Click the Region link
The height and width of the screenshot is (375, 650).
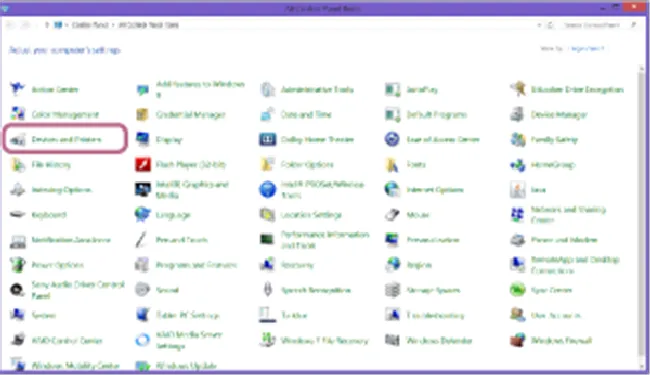pyautogui.click(x=419, y=265)
